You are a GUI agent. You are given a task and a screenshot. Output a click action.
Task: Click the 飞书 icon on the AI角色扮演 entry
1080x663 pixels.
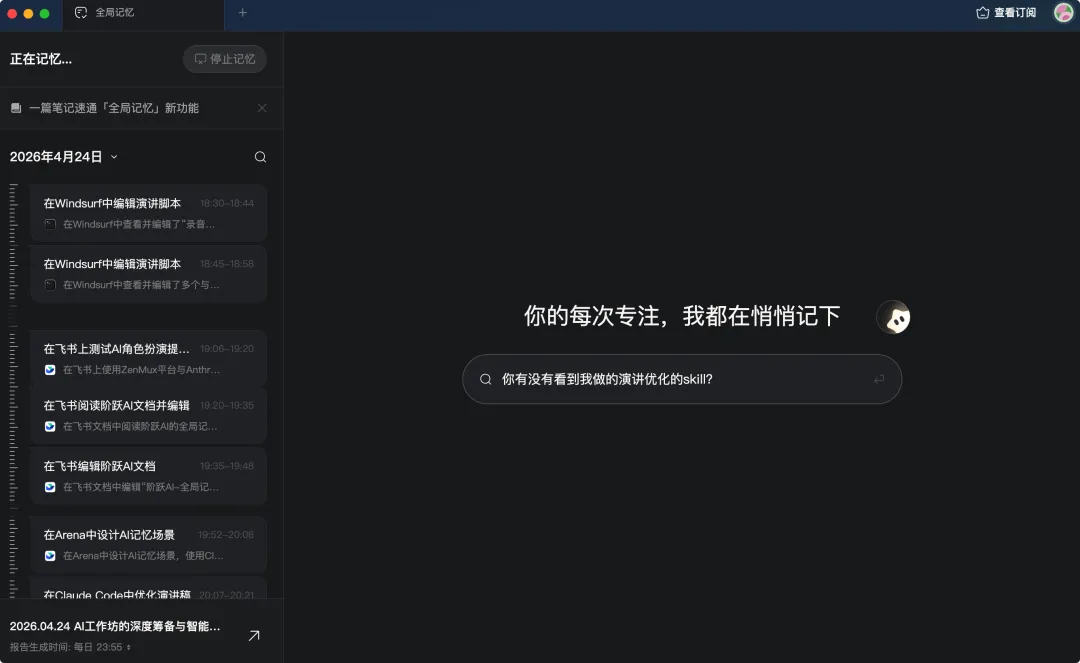(50, 368)
